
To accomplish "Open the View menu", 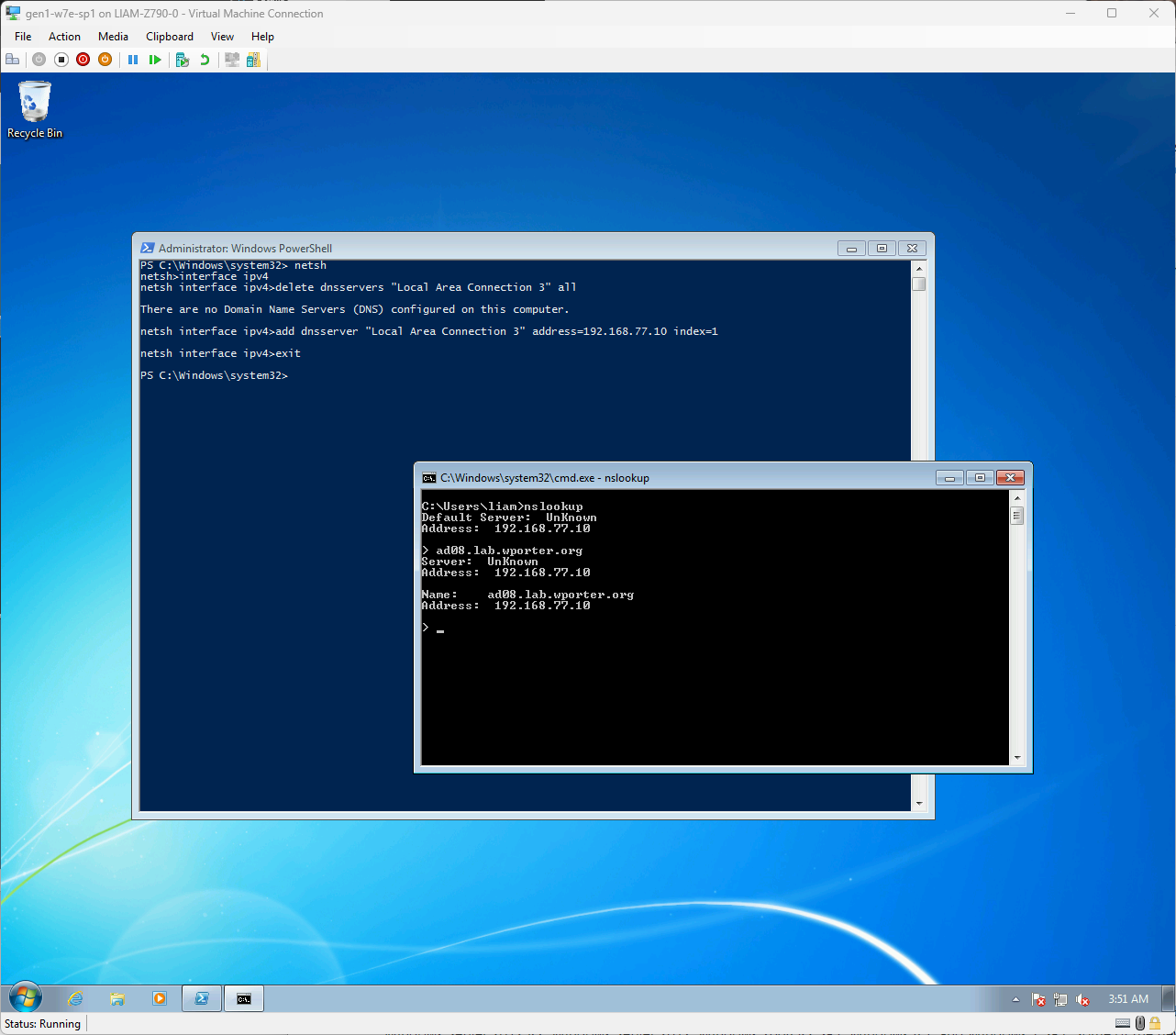I will tap(222, 37).
